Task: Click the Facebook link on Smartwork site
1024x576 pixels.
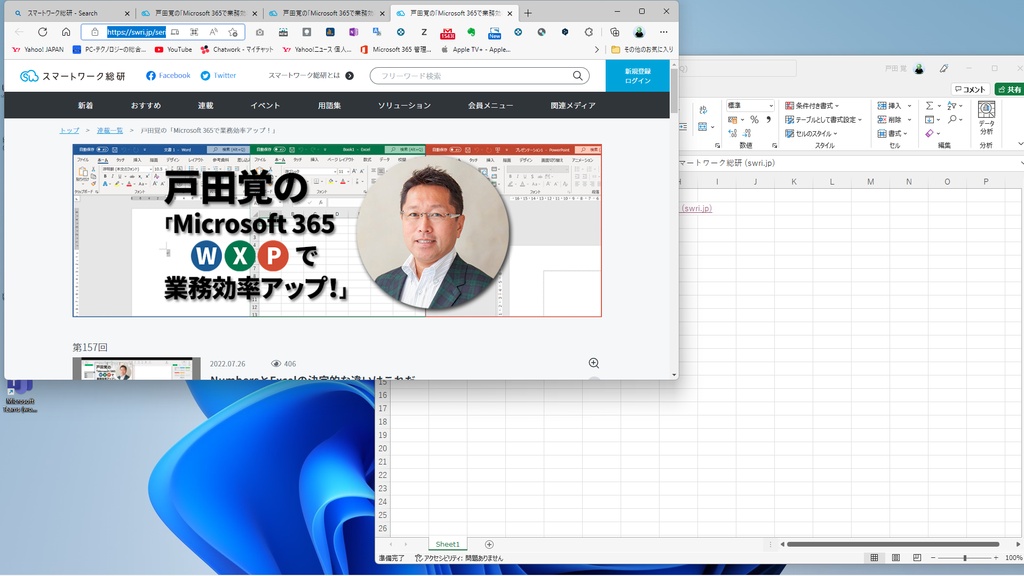Action: click(x=168, y=76)
